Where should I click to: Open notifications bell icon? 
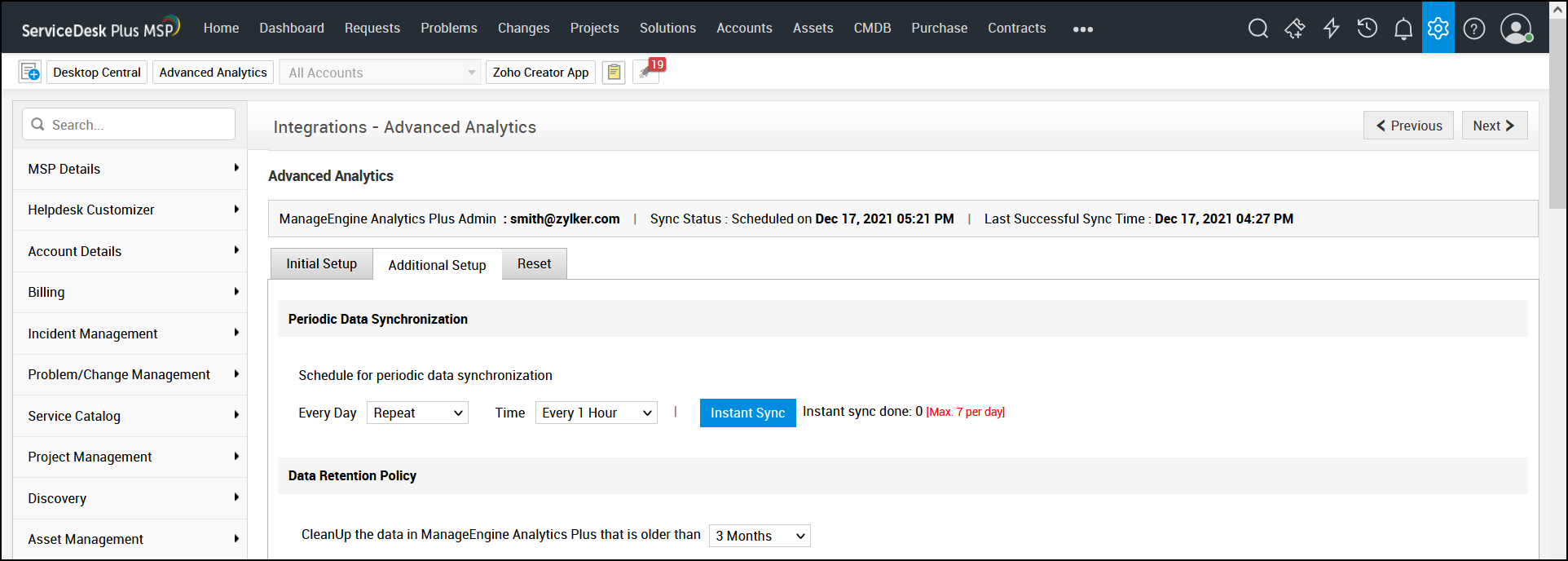(x=1403, y=29)
